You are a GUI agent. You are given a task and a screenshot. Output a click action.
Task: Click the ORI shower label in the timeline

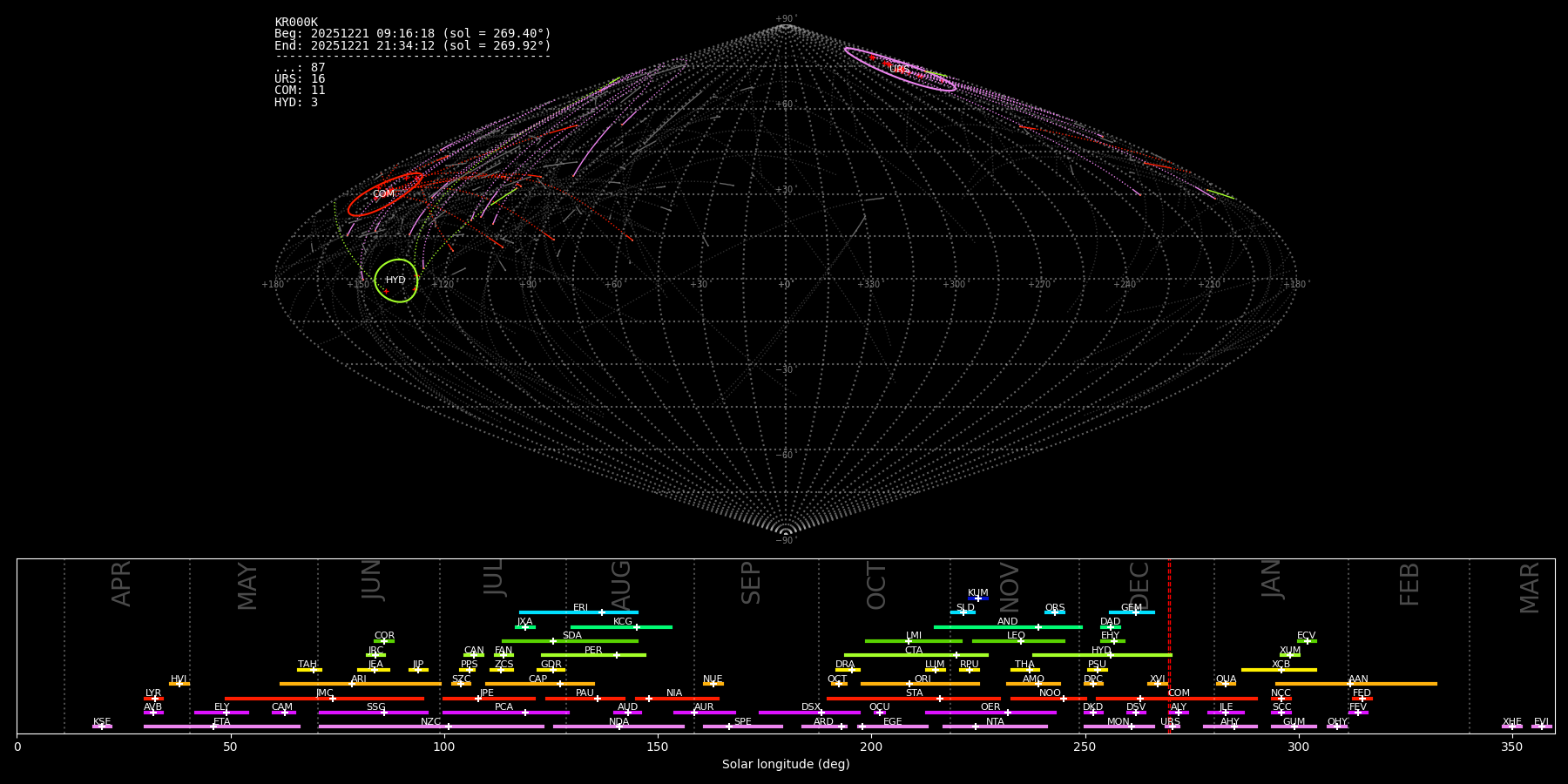tap(923, 679)
